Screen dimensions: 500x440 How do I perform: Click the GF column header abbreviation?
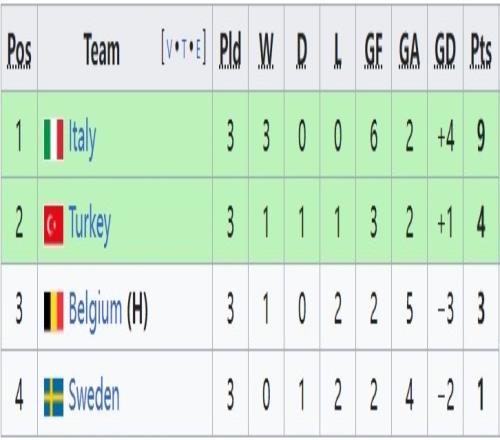[x=373, y=50]
